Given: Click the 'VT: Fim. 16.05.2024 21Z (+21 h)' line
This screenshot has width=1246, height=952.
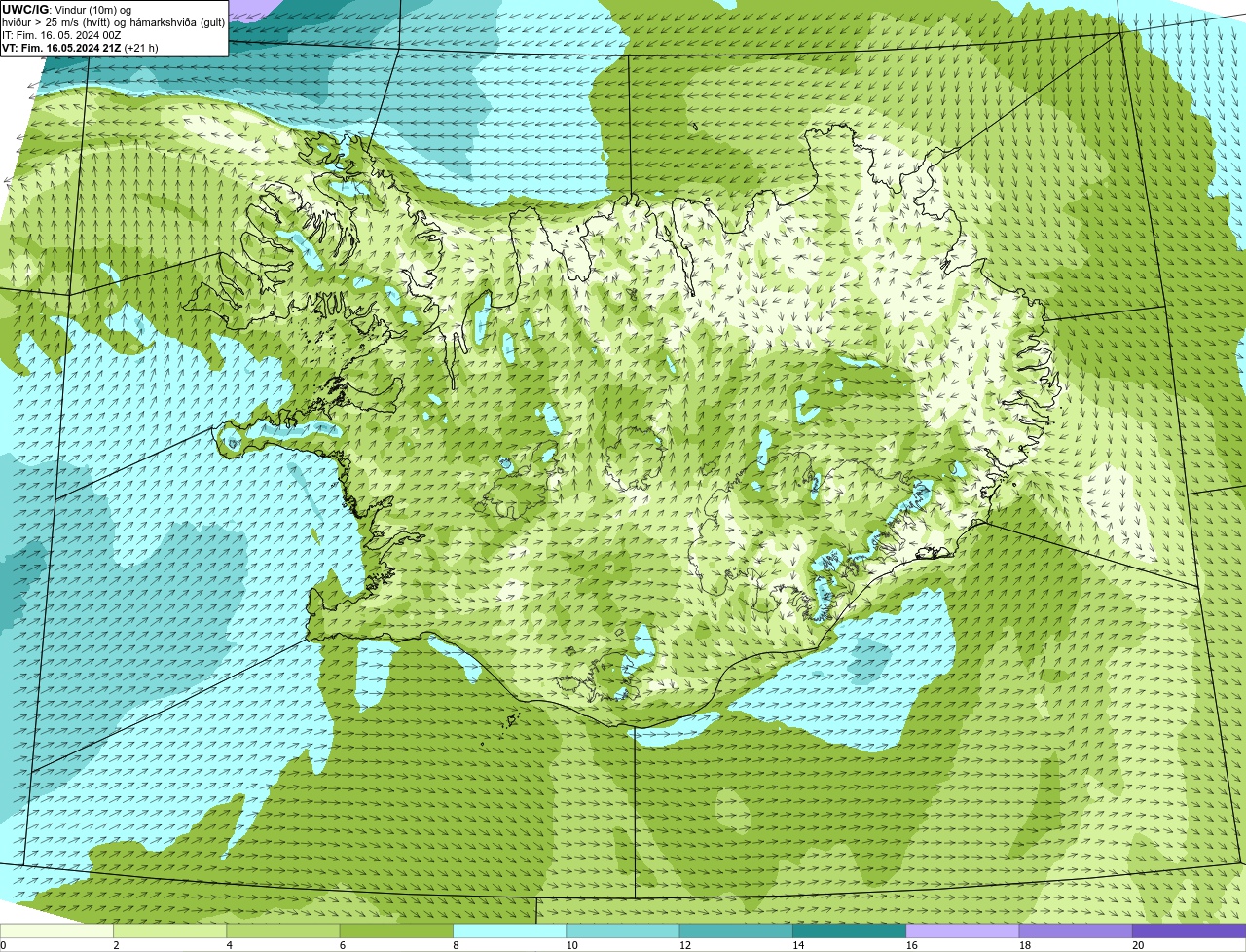Looking at the screenshot, I should (x=80, y=48).
